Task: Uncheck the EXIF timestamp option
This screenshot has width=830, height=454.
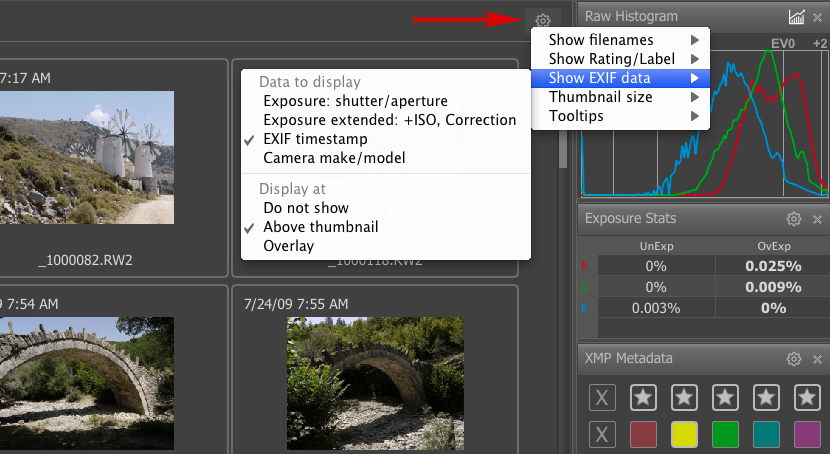Action: 315,139
